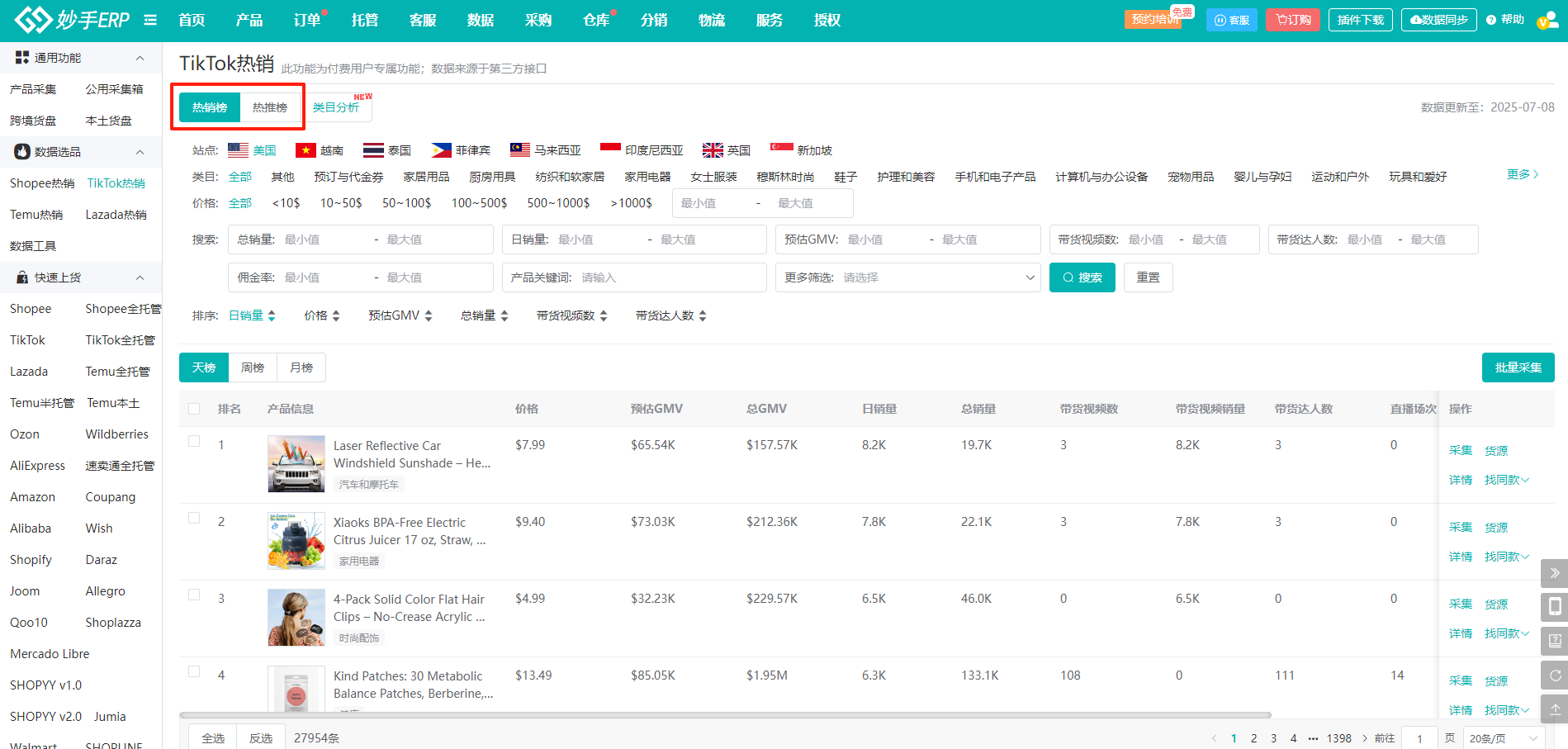Sort by 带货视频数 arrows

604,315
